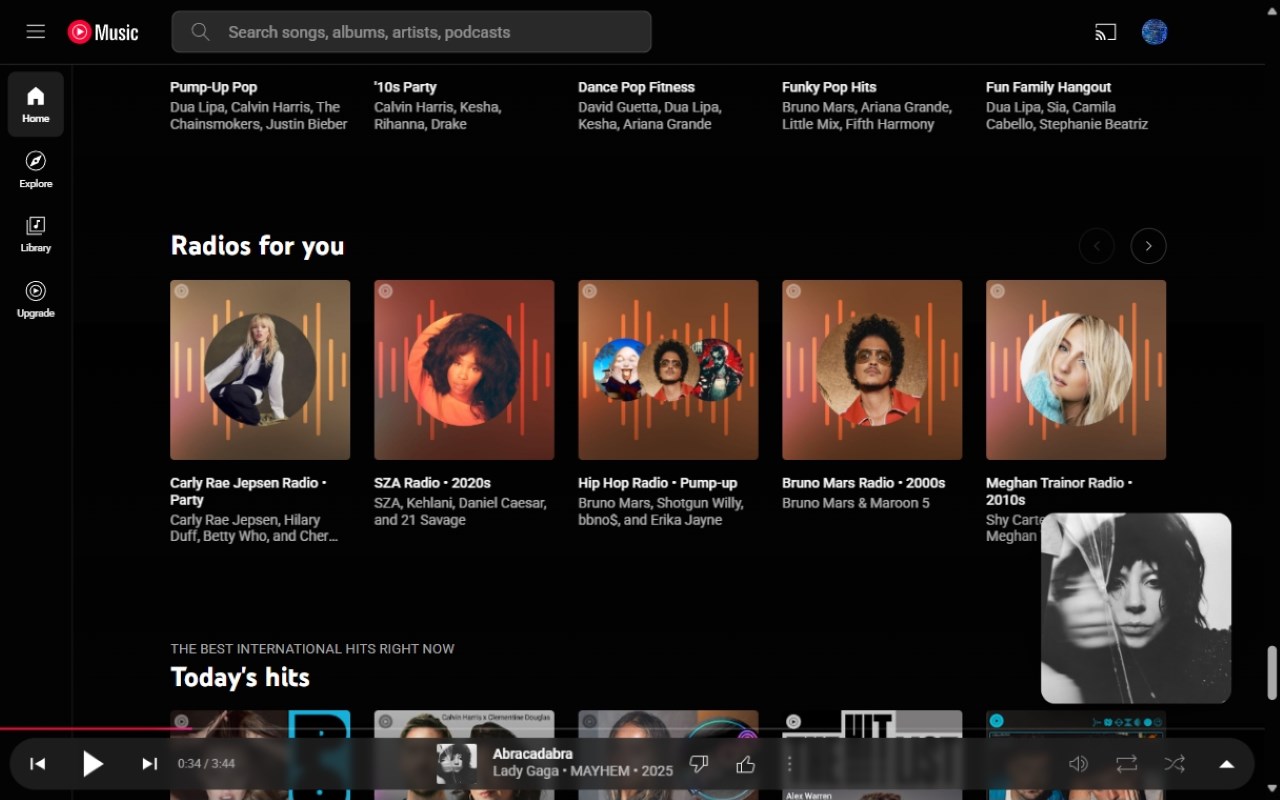This screenshot has width=1280, height=800.
Task: Like Abracadabra with thumbs up
Action: pyautogui.click(x=745, y=764)
